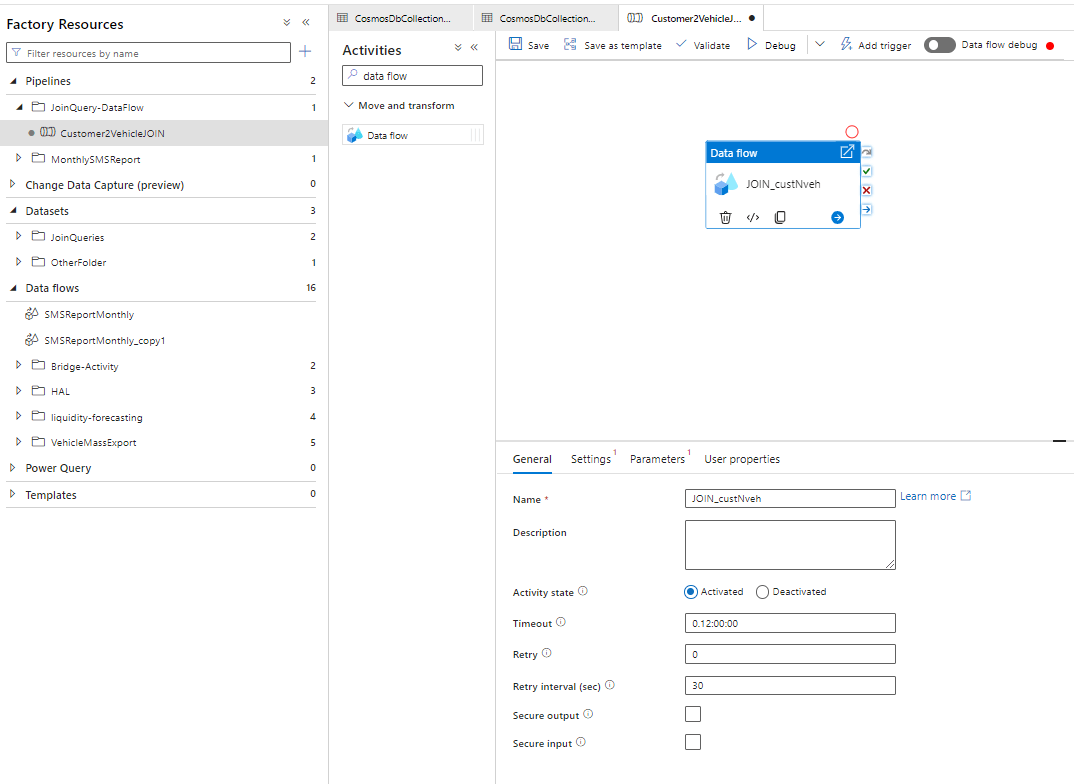Switch to the Settings tab
The image size is (1074, 784).
(590, 459)
